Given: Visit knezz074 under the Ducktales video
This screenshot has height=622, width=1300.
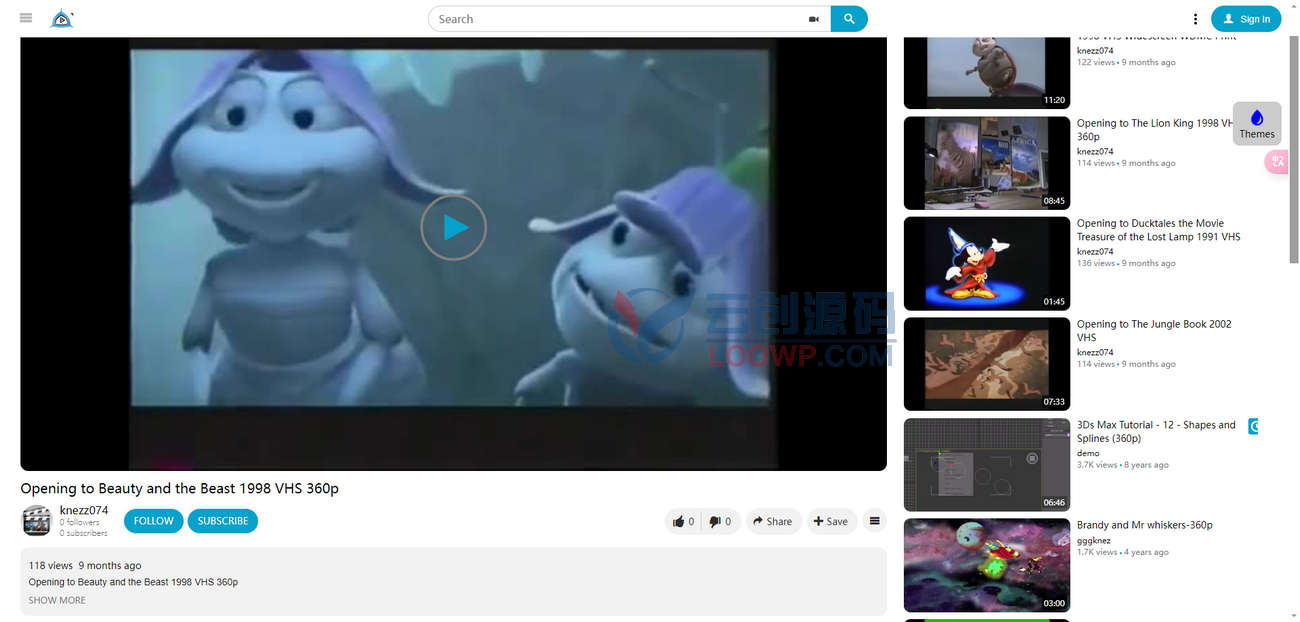Looking at the screenshot, I should (1095, 251).
